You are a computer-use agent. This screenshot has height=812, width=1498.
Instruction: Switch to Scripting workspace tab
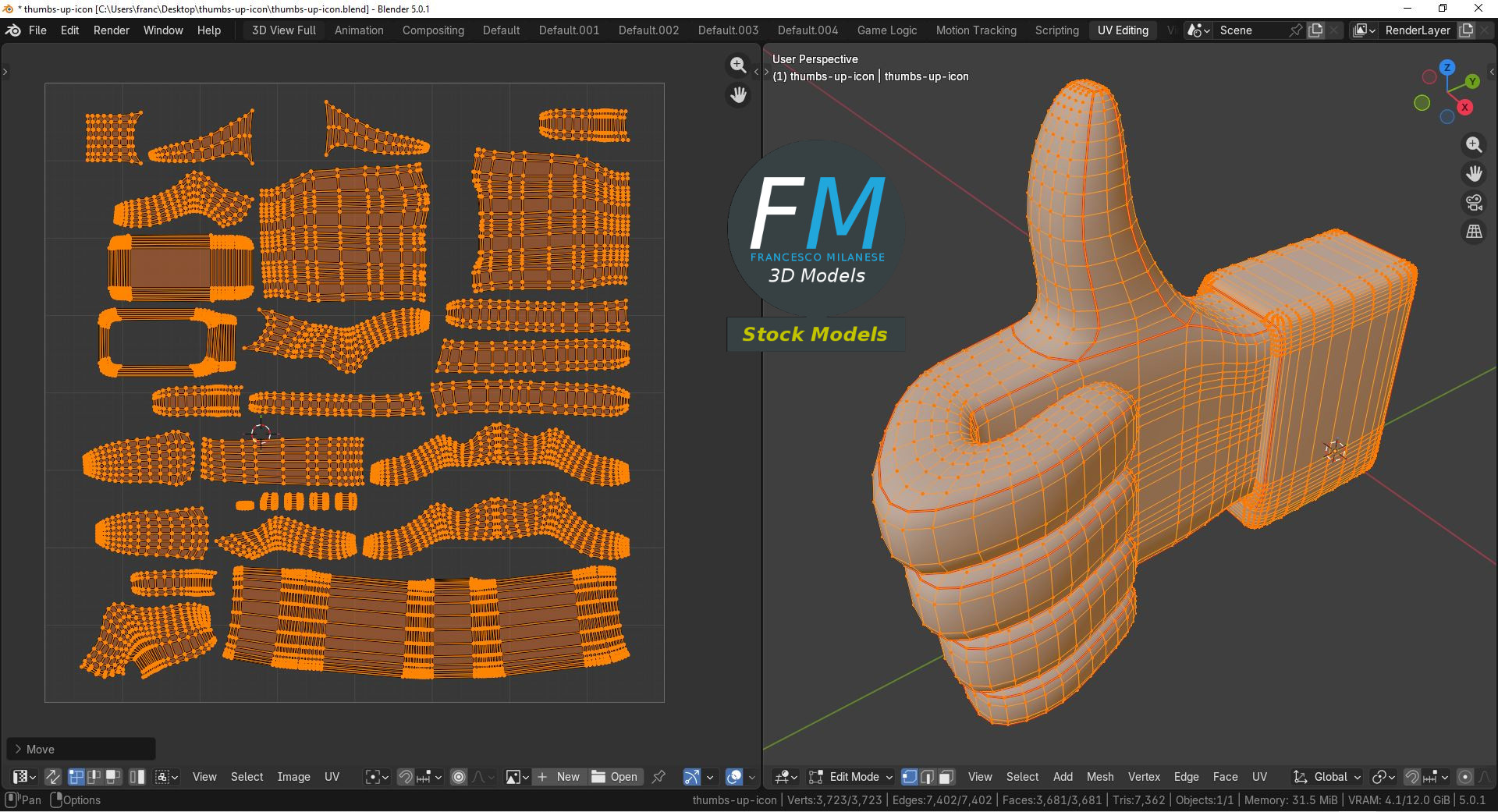pyautogui.click(x=1056, y=30)
